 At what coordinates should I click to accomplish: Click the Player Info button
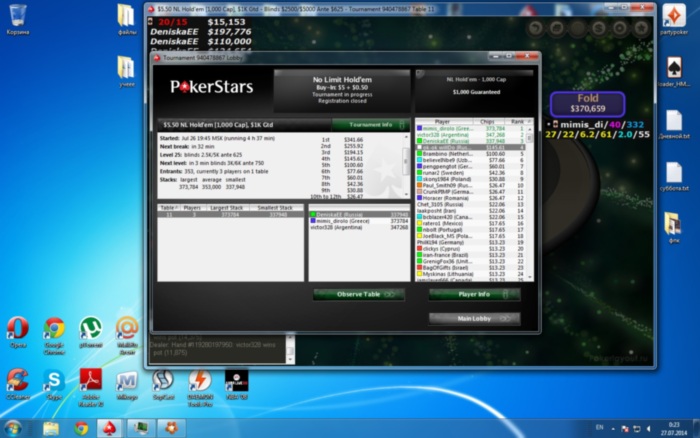[x=475, y=294]
